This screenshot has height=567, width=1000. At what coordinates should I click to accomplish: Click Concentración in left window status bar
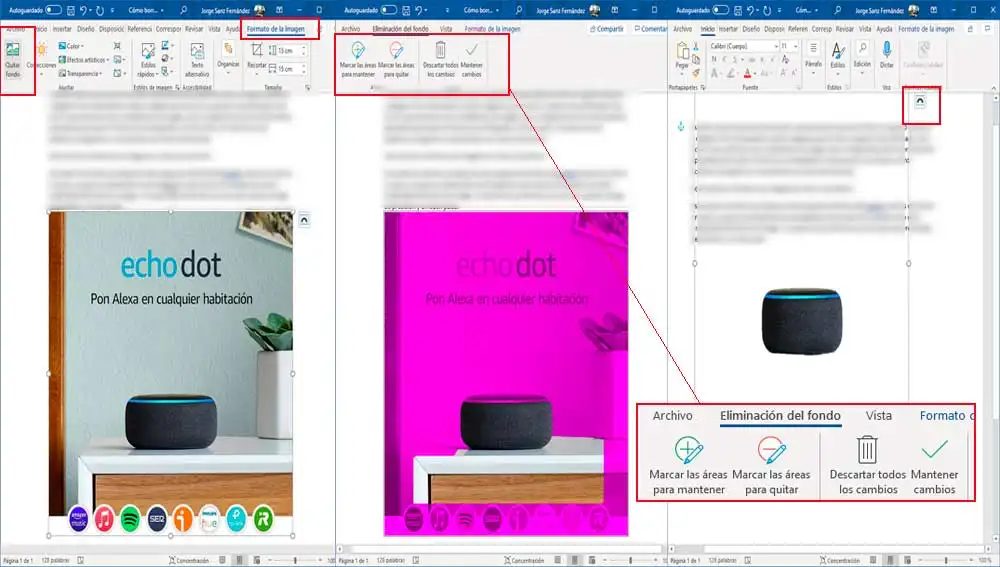(189, 560)
